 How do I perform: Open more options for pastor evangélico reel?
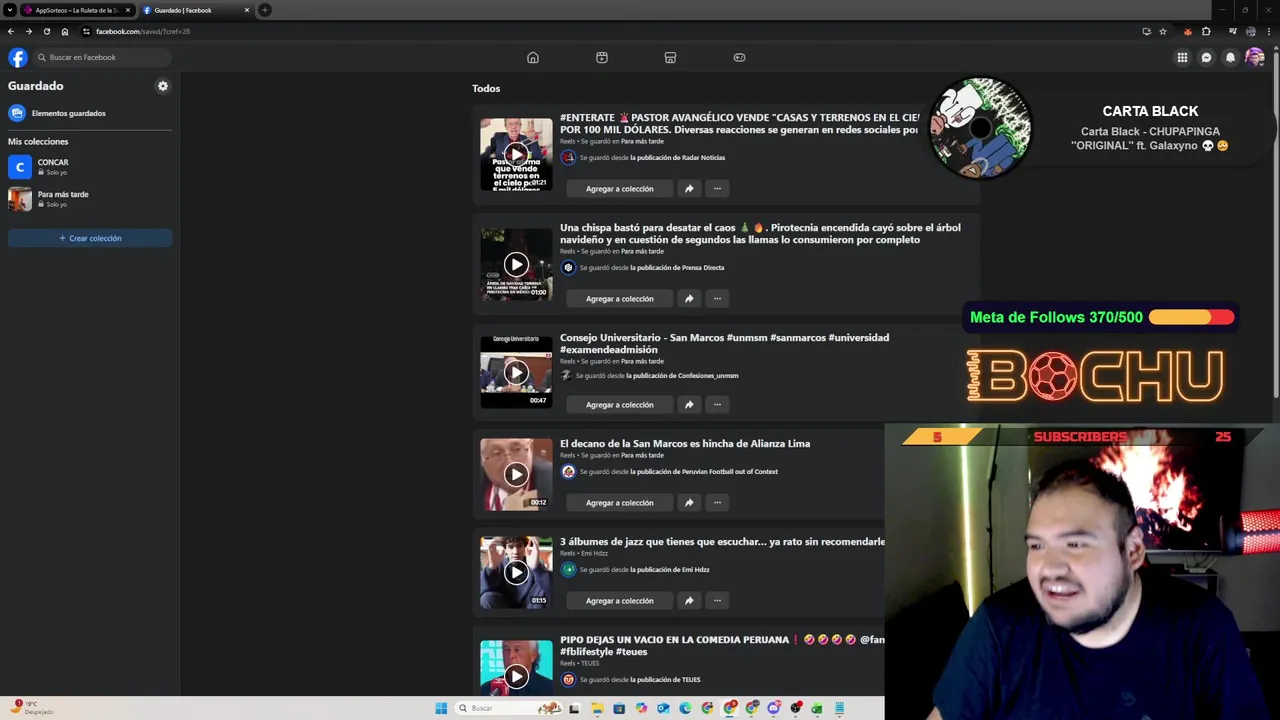(717, 188)
